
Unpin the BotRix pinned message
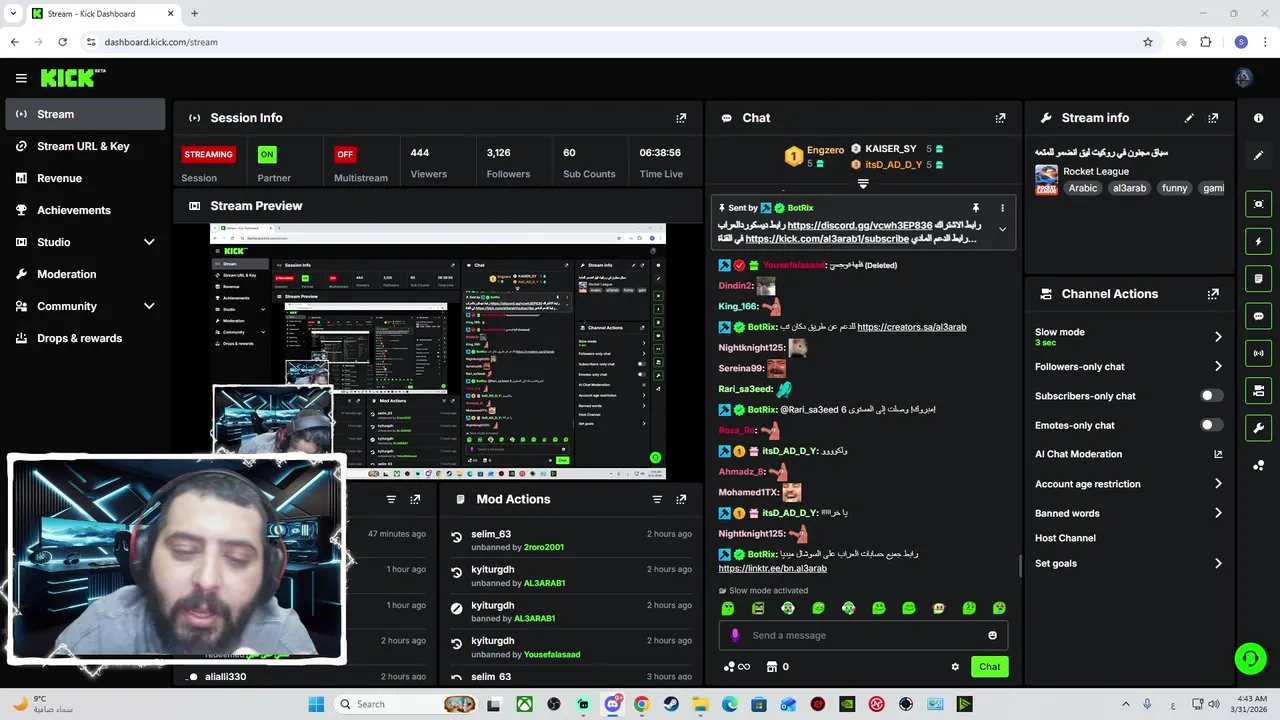click(x=976, y=208)
